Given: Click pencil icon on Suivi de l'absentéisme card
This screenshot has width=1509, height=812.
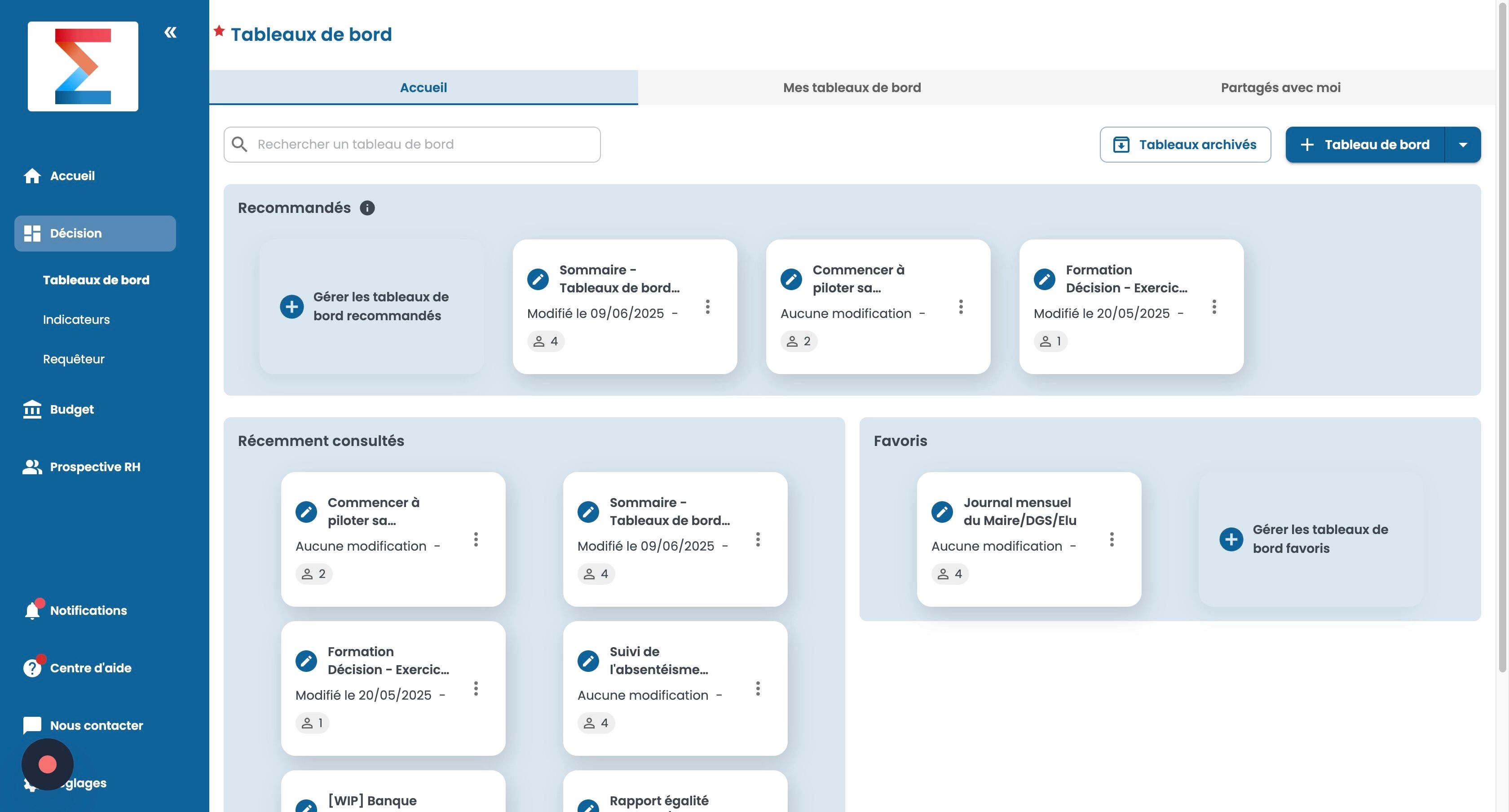Looking at the screenshot, I should point(588,661).
